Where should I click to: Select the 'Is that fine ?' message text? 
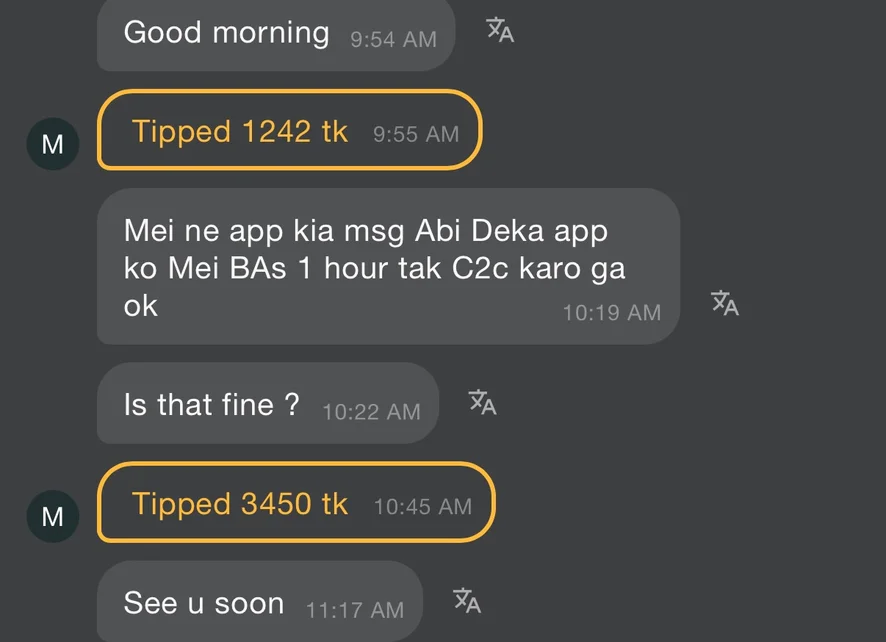click(x=211, y=405)
